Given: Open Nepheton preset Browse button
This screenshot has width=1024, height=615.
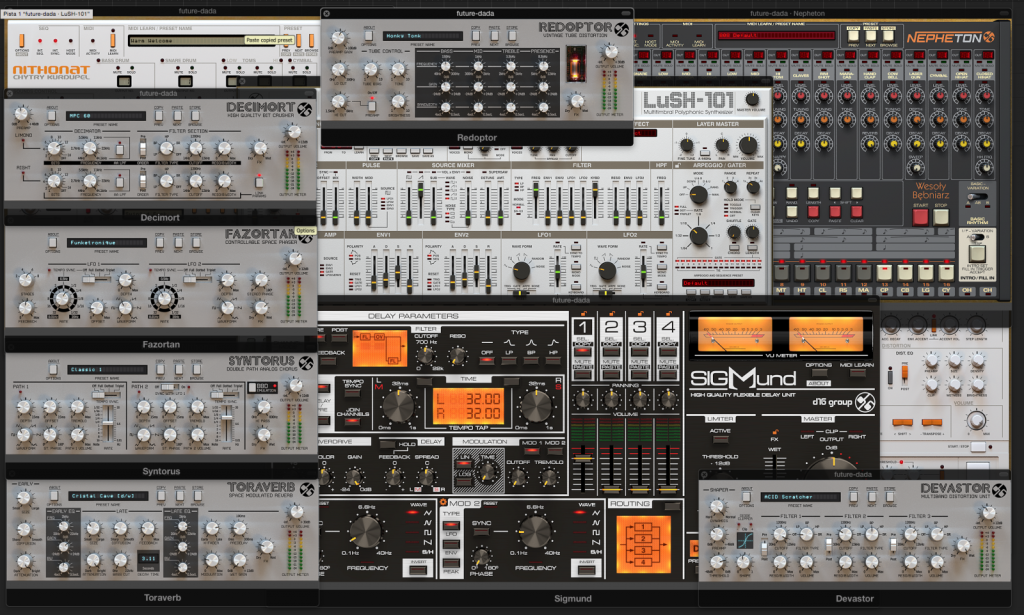Looking at the screenshot, I should (888, 36).
